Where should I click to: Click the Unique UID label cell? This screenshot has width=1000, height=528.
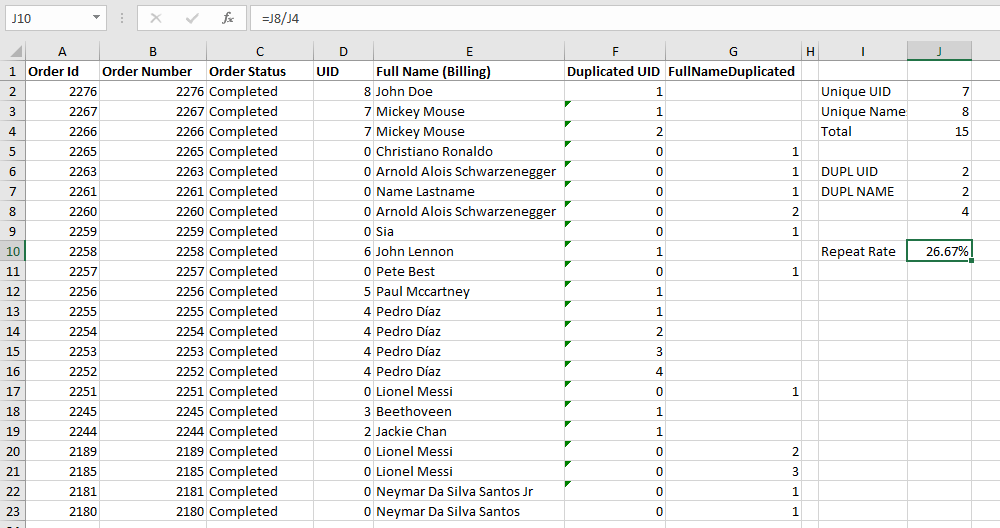coord(863,91)
